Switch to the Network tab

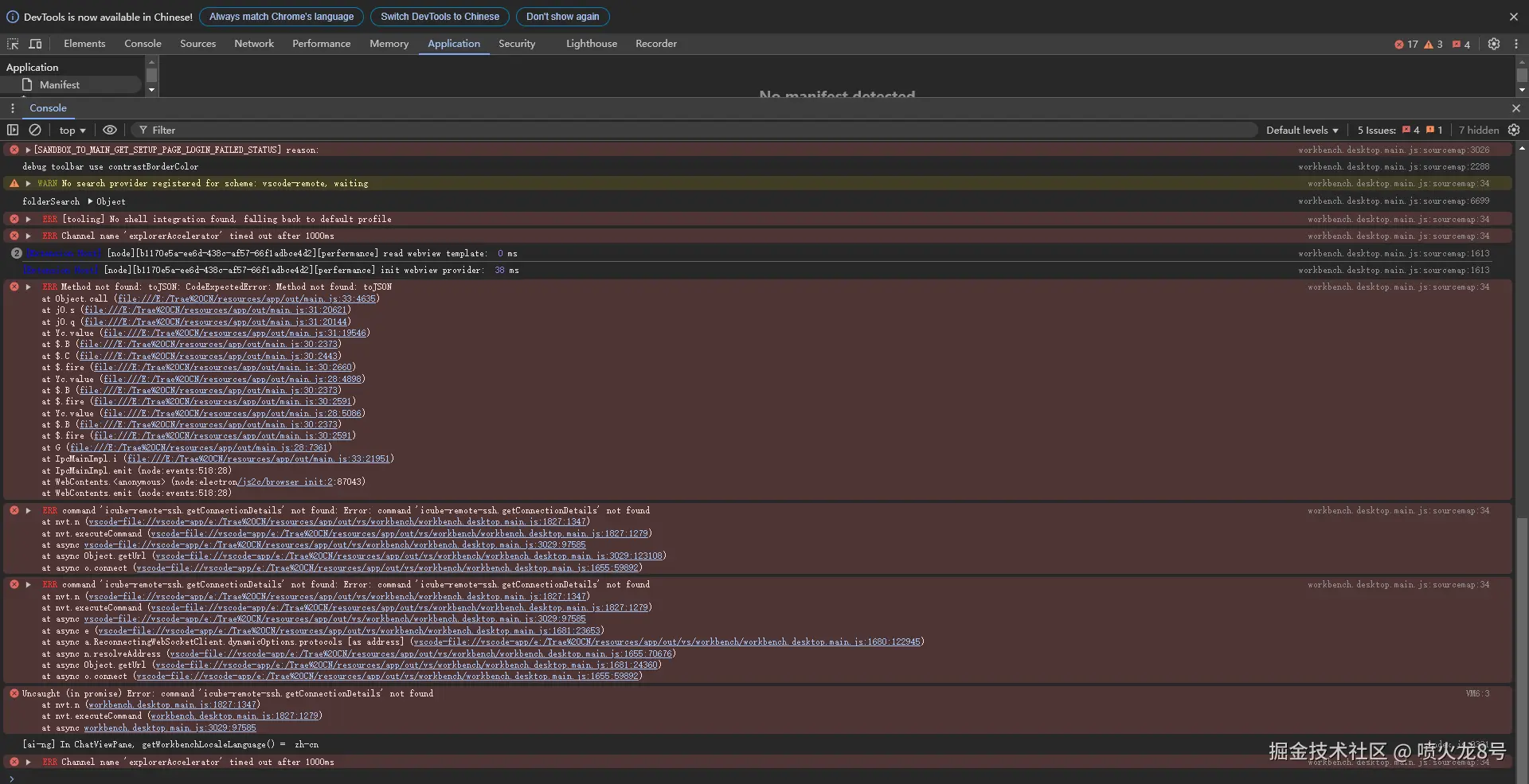point(254,44)
